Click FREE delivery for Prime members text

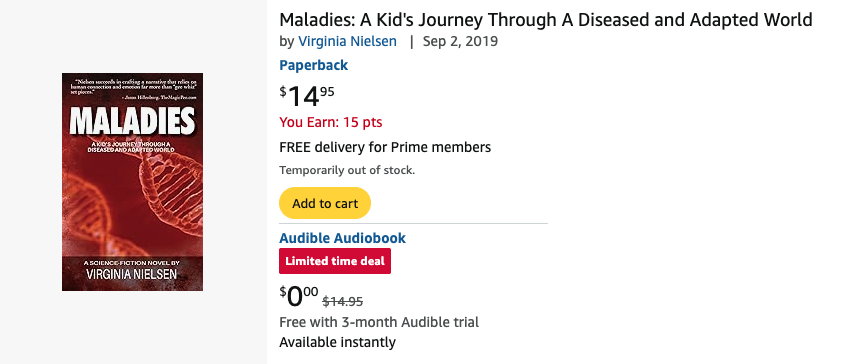pos(385,147)
